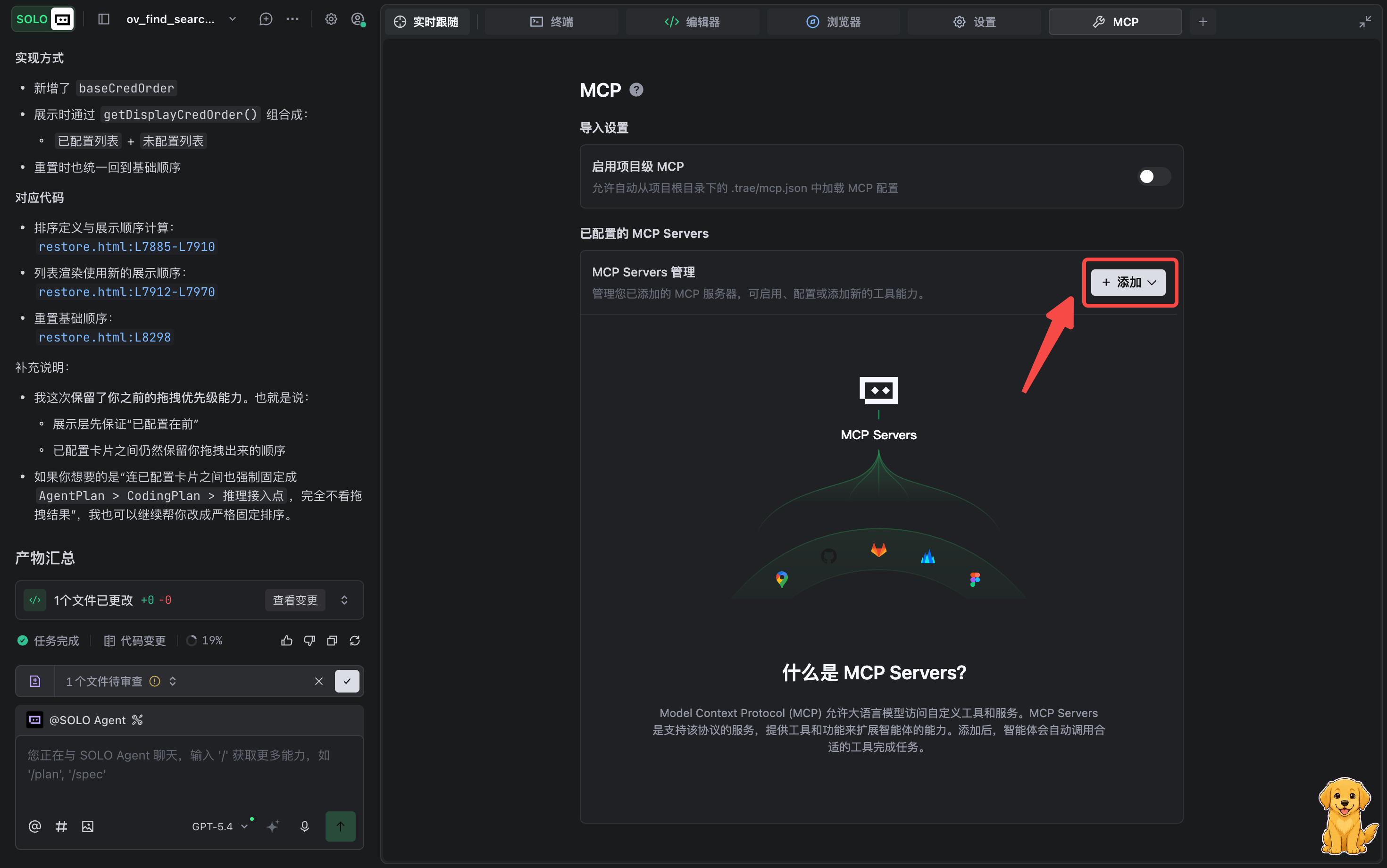Attach an image with the picture icon
Viewport: 1387px width, 868px height.
pos(88,826)
